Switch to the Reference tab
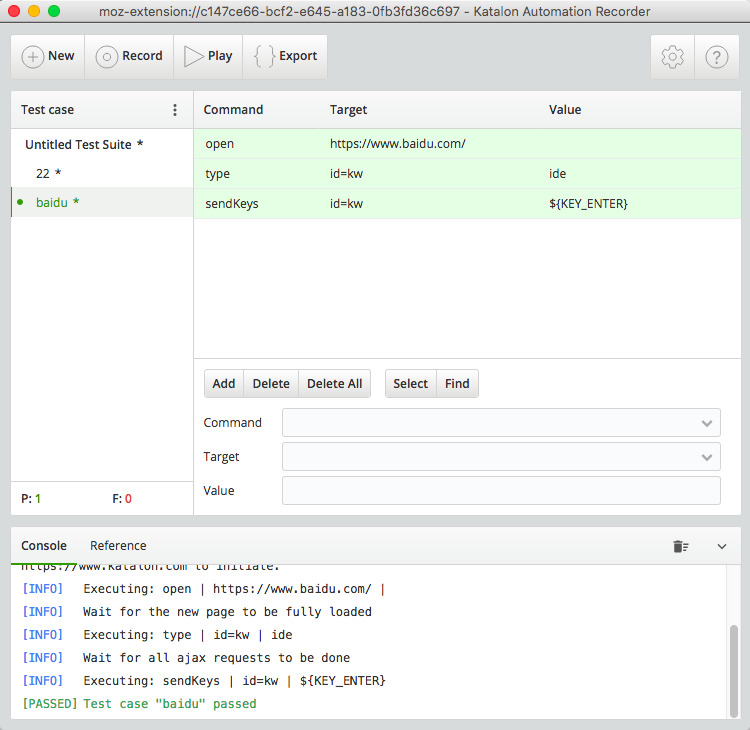This screenshot has height=730, width=750. point(118,546)
